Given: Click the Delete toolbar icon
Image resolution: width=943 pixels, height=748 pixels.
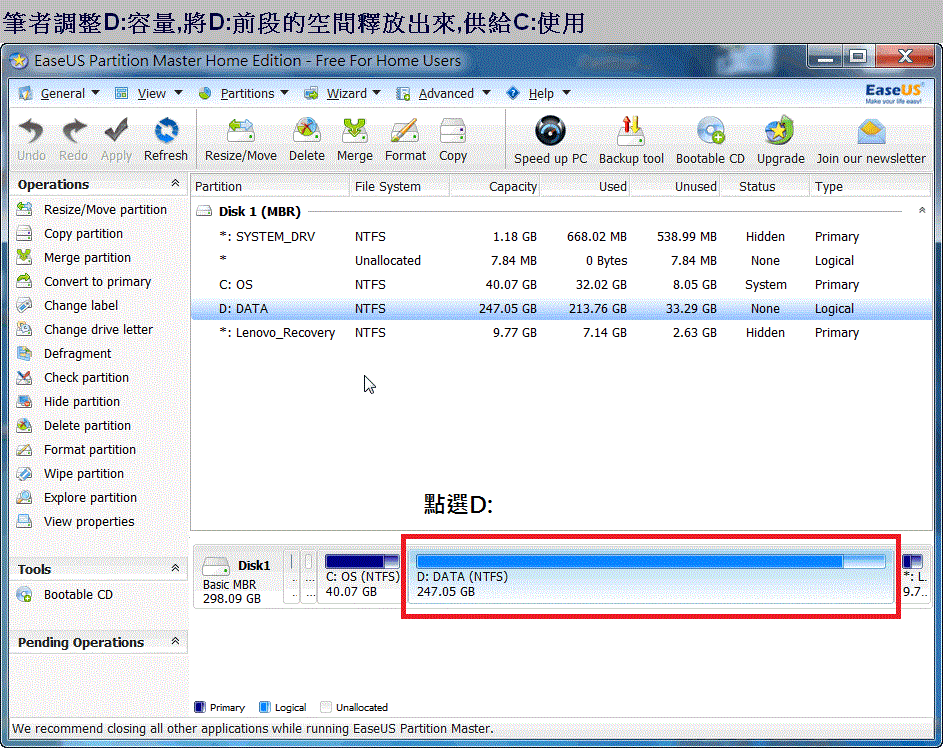Looking at the screenshot, I should (x=307, y=139).
